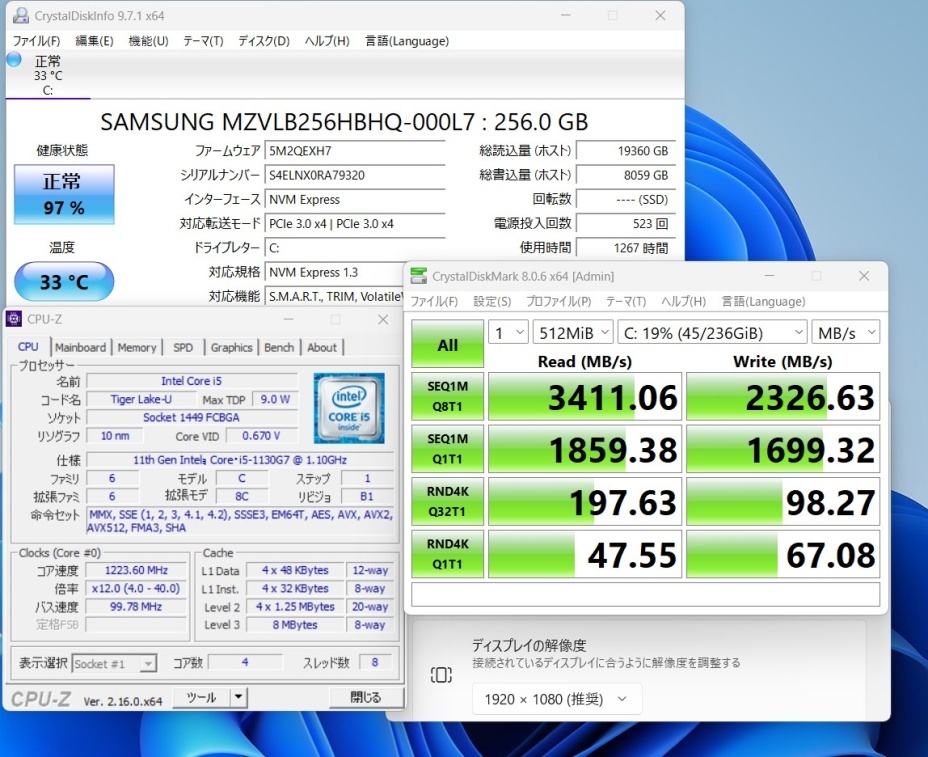Open テーマ(T) menu in CrystalDiskMark
The height and width of the screenshot is (757, 928).
pyautogui.click(x=626, y=301)
